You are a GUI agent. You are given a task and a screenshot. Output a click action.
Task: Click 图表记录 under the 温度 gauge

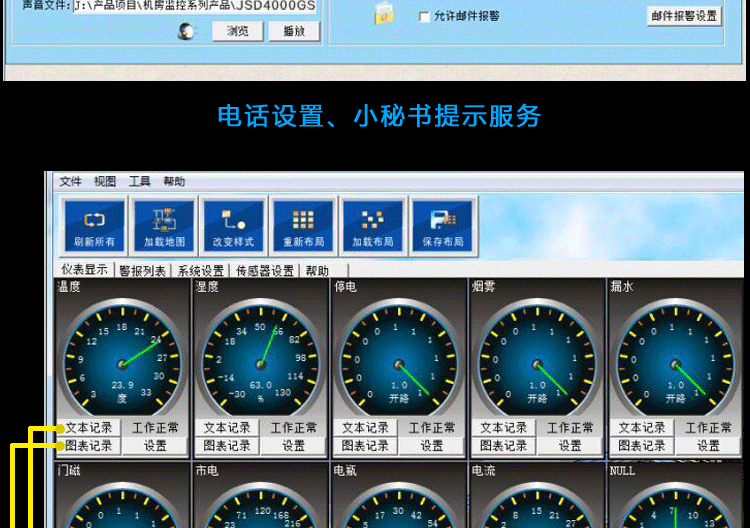click(x=89, y=446)
